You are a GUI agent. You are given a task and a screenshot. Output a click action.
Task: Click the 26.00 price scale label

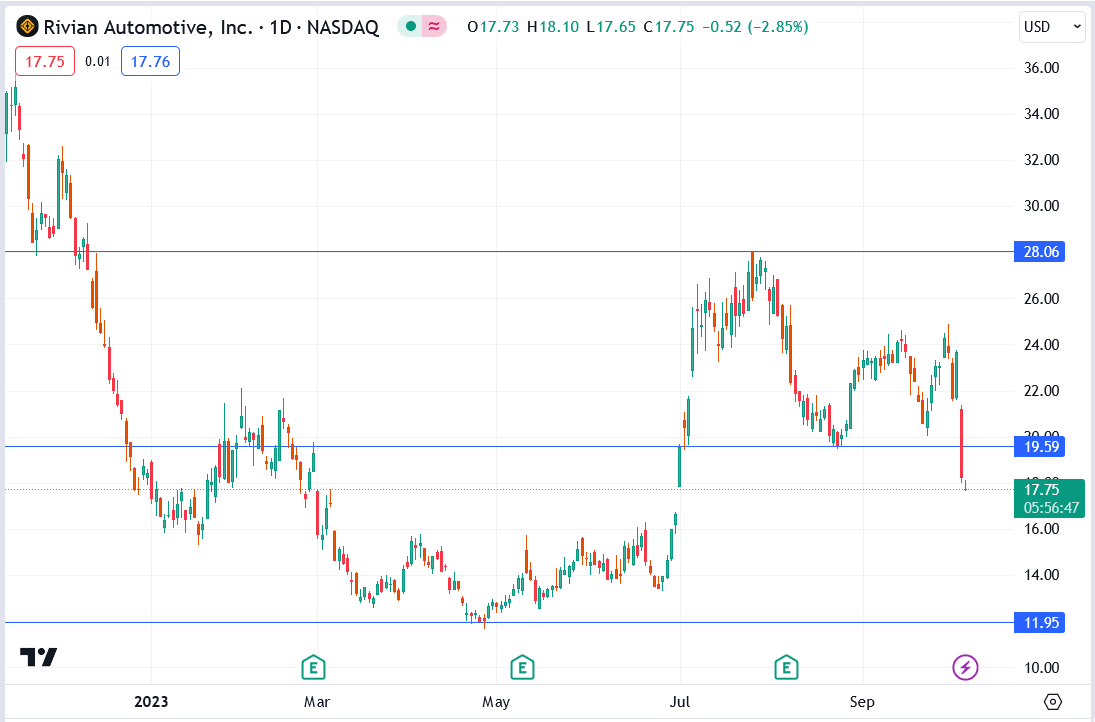point(1041,299)
